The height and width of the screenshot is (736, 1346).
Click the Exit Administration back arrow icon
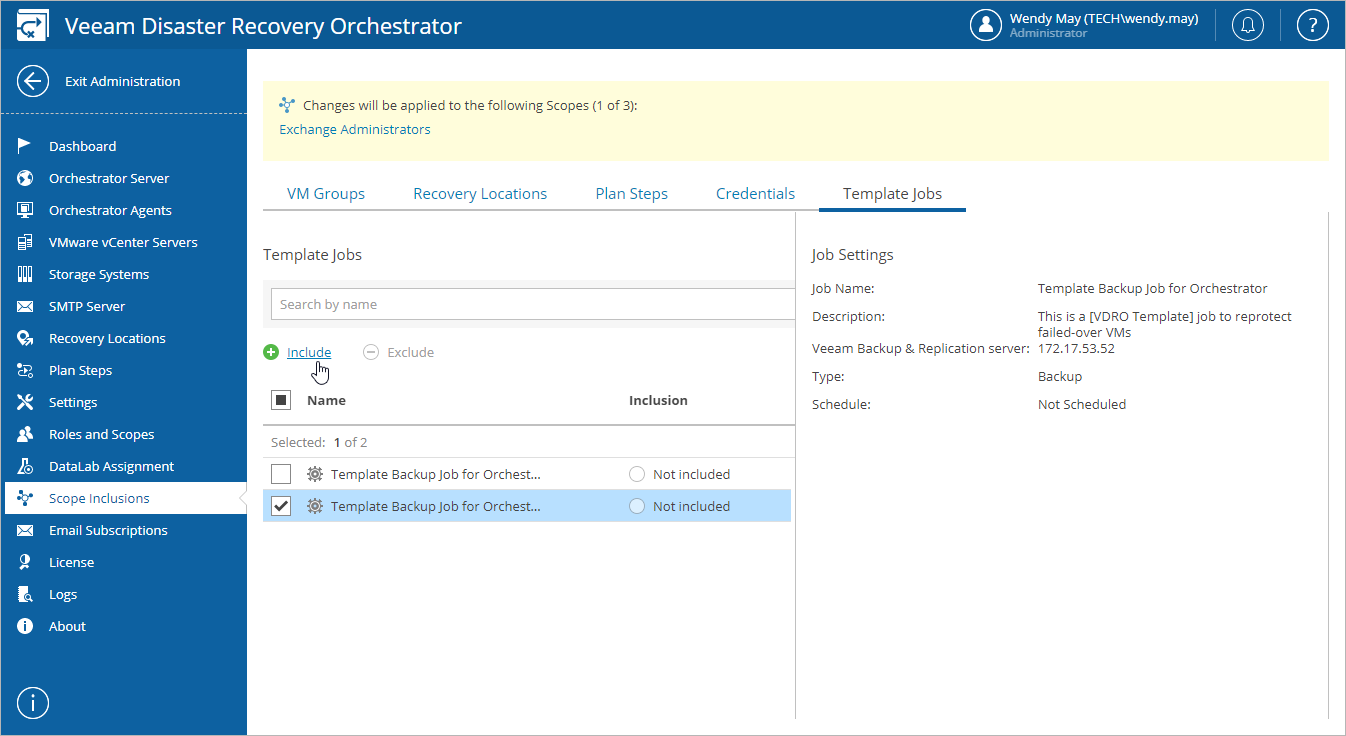[x=33, y=82]
